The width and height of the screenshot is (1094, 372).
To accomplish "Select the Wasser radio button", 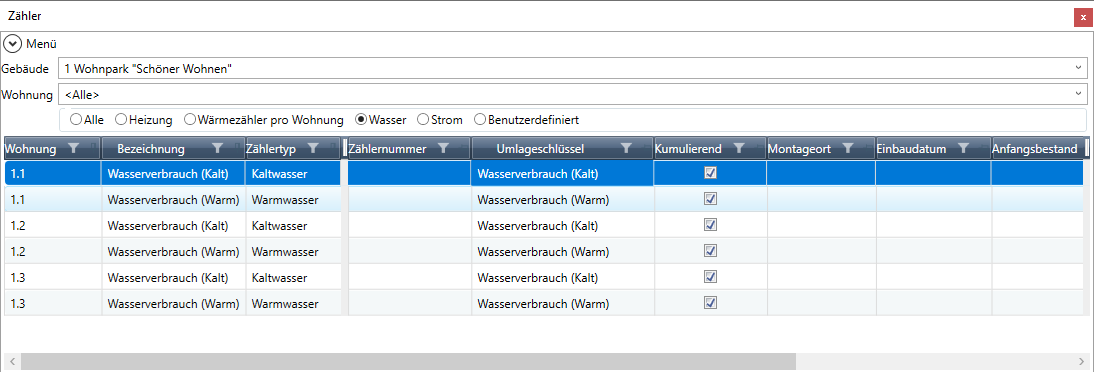I will (x=361, y=120).
